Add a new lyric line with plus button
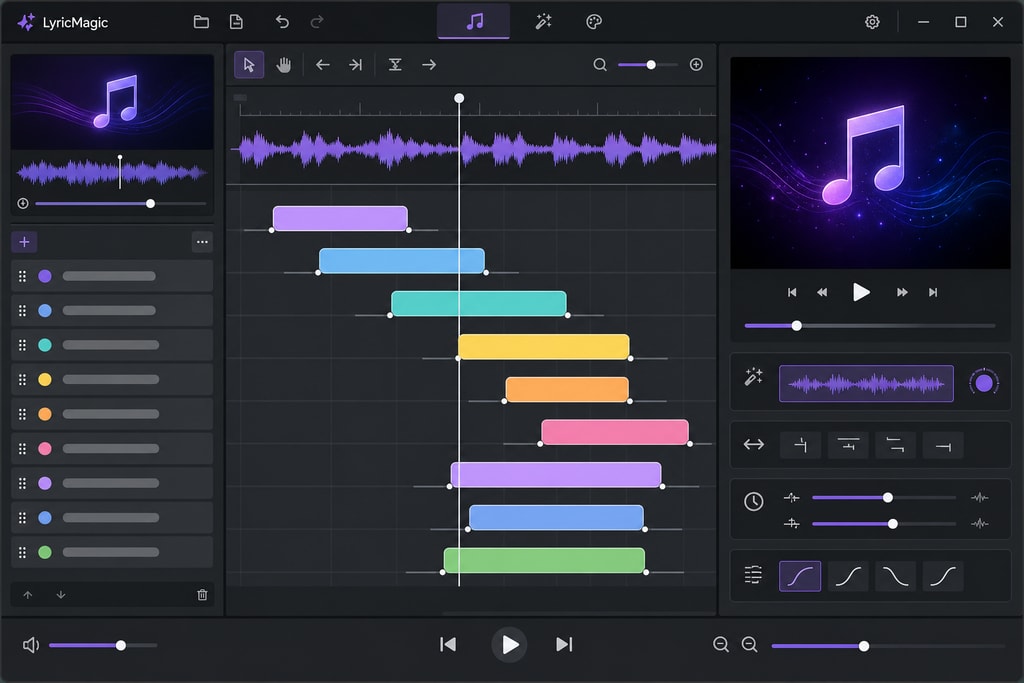 click(x=24, y=242)
